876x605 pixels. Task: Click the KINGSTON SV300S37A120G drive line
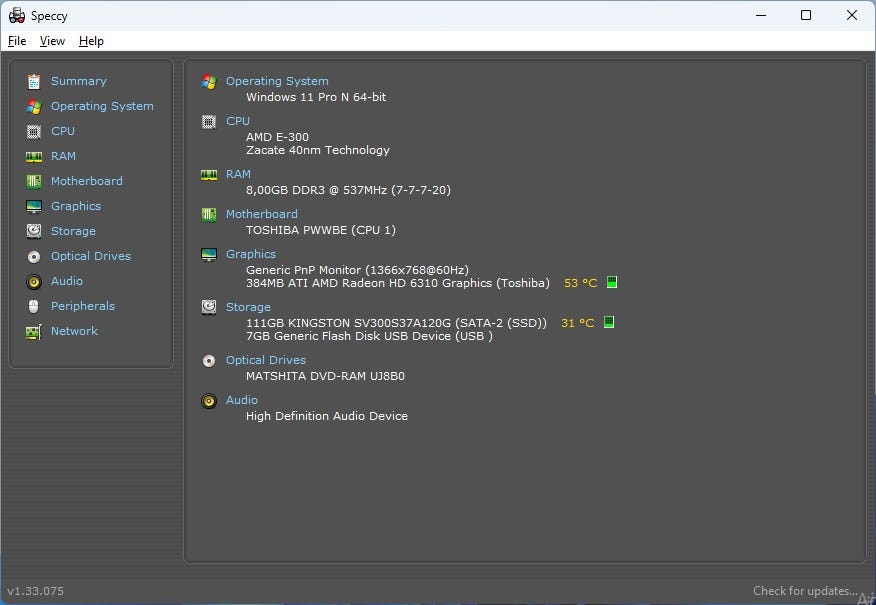click(x=396, y=323)
